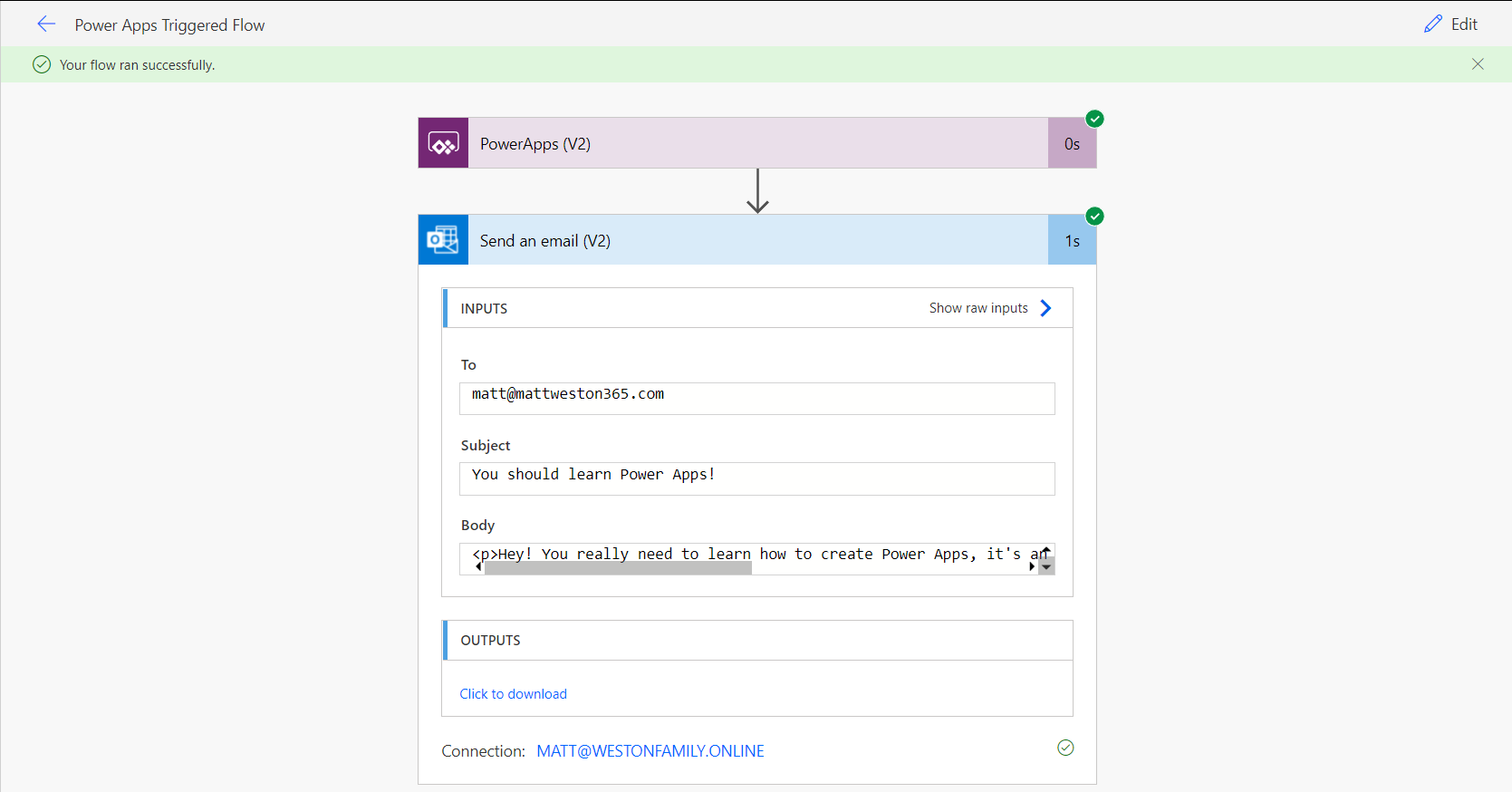Open Show raw inputs link

978,308
